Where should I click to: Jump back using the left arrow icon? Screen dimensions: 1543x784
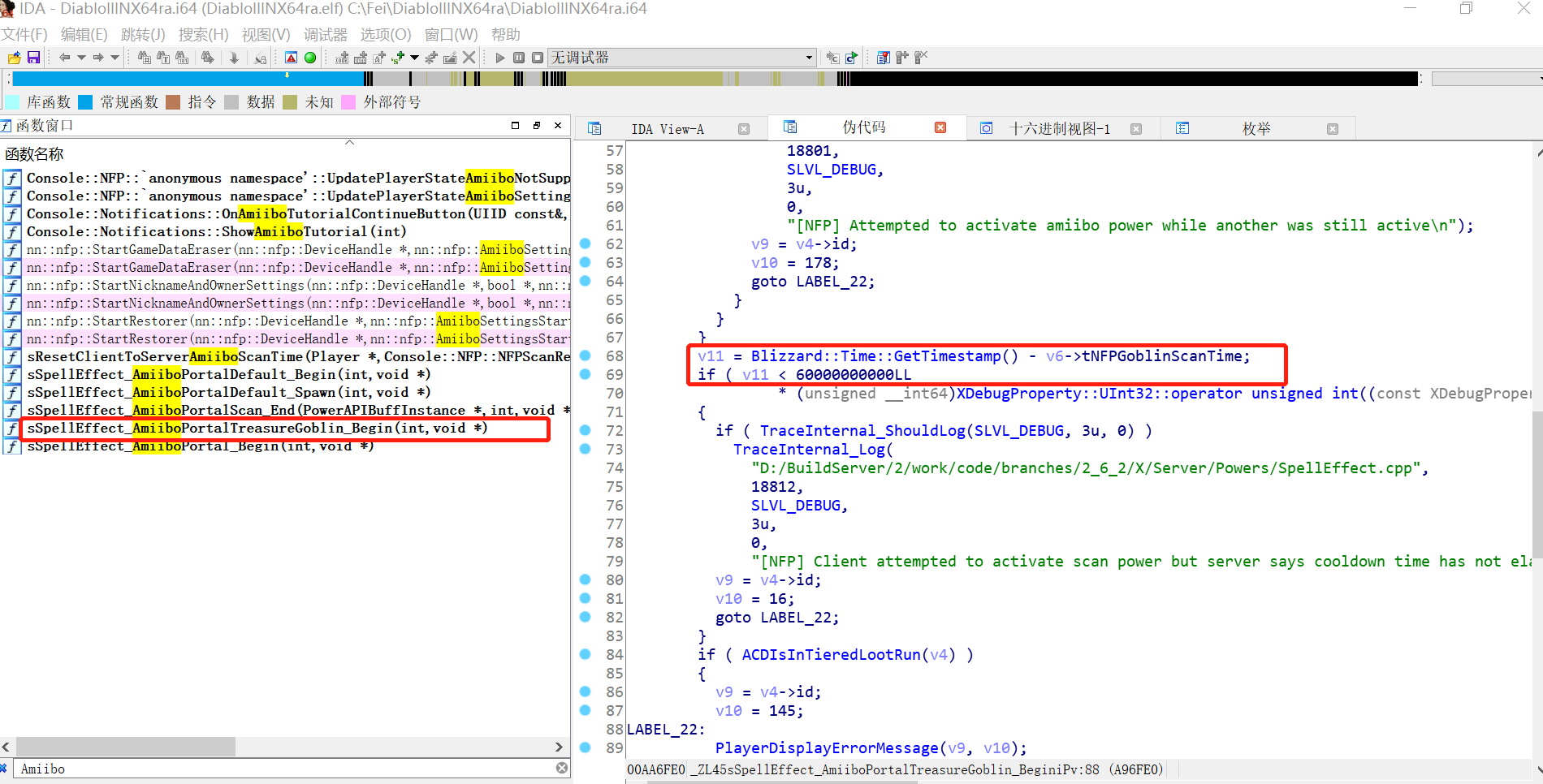(x=64, y=58)
